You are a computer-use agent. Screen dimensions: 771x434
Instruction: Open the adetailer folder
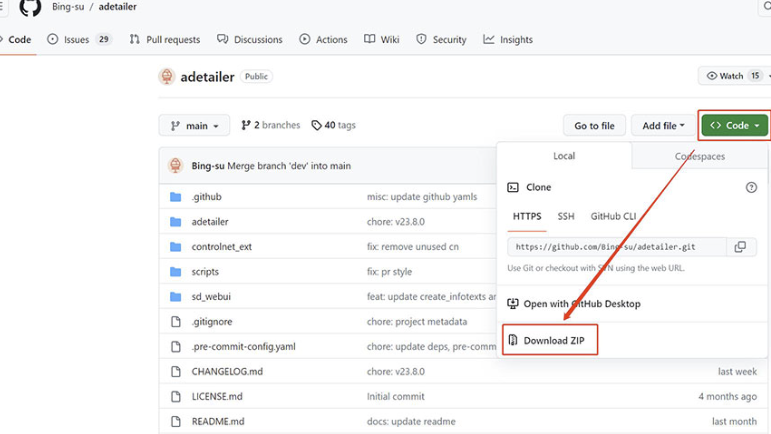point(210,222)
